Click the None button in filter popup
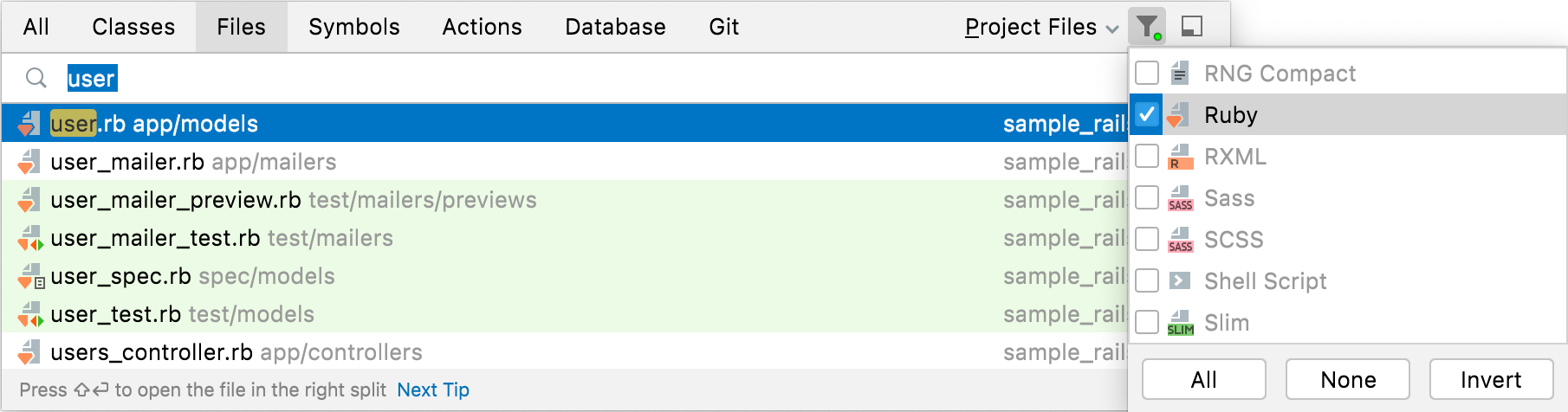The height and width of the screenshot is (412, 1568). click(1347, 379)
